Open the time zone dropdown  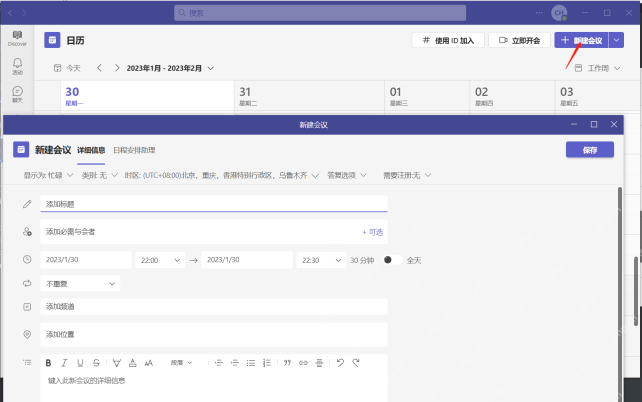(222, 175)
